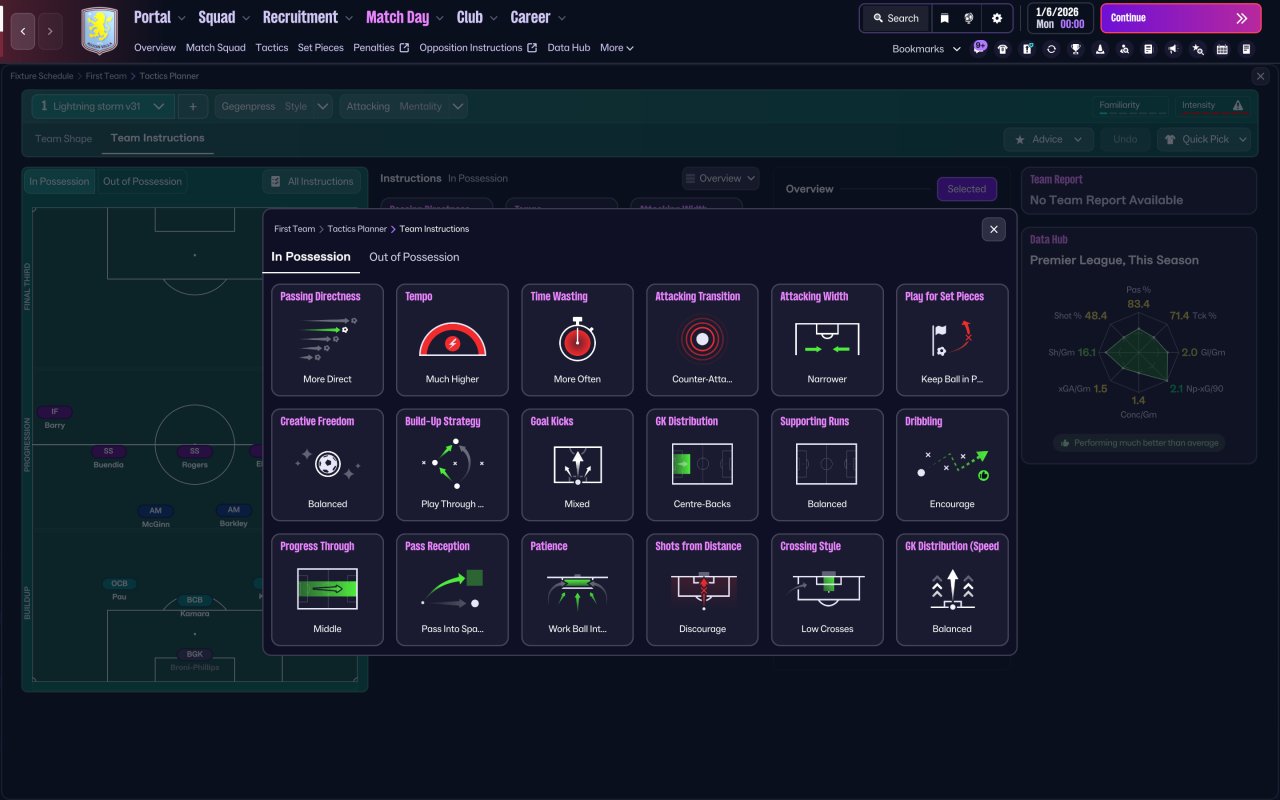1280x800 pixels.
Task: Toggle the All Instructions button
Action: (x=311, y=181)
